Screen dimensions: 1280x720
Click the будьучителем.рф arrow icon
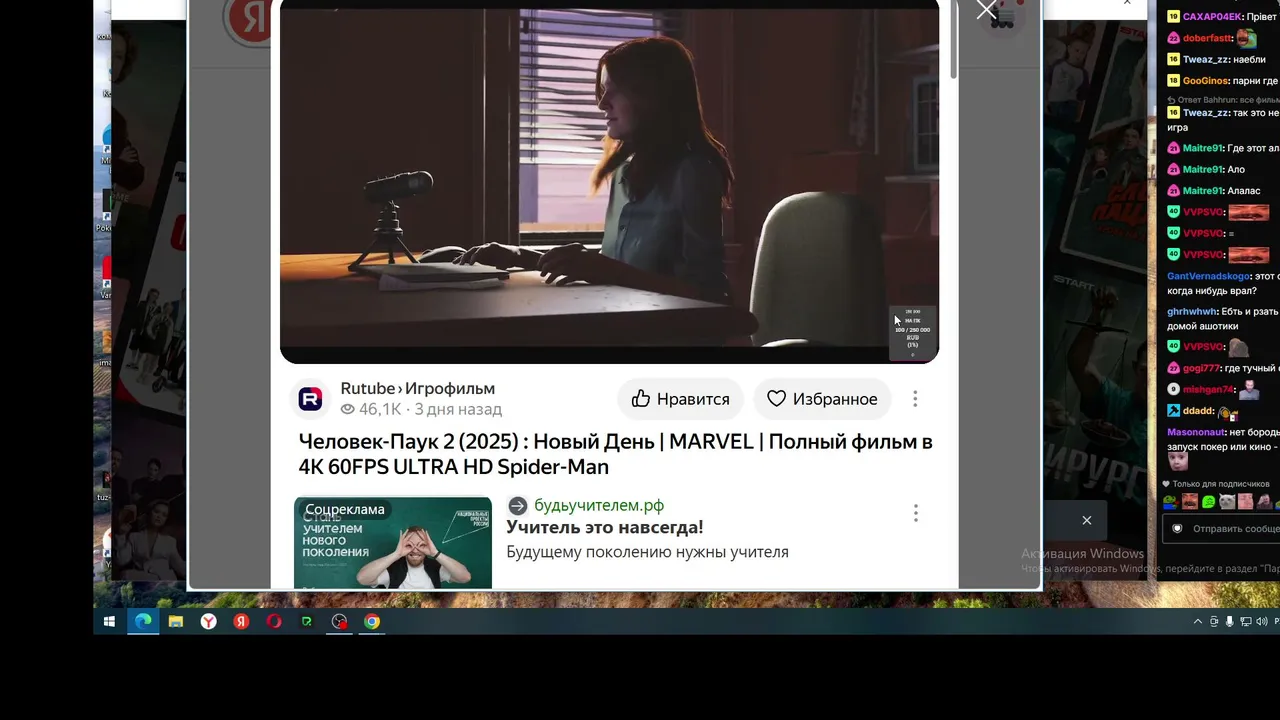click(x=517, y=506)
